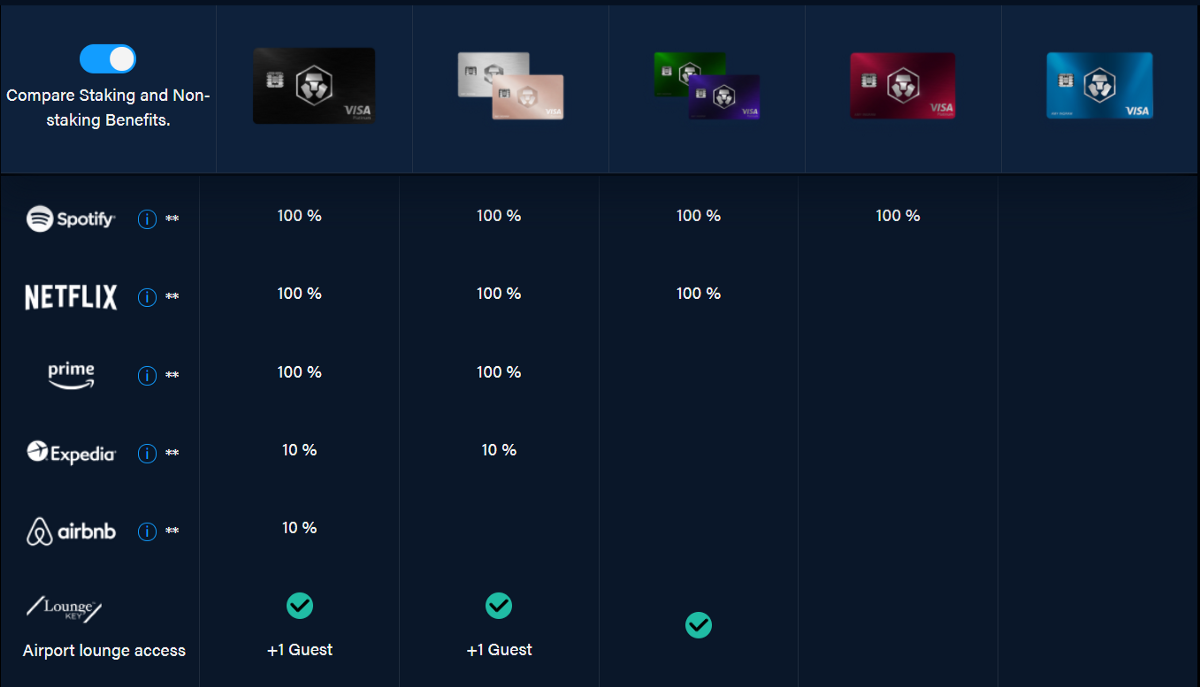Select the green and purple cards

click(x=706, y=86)
